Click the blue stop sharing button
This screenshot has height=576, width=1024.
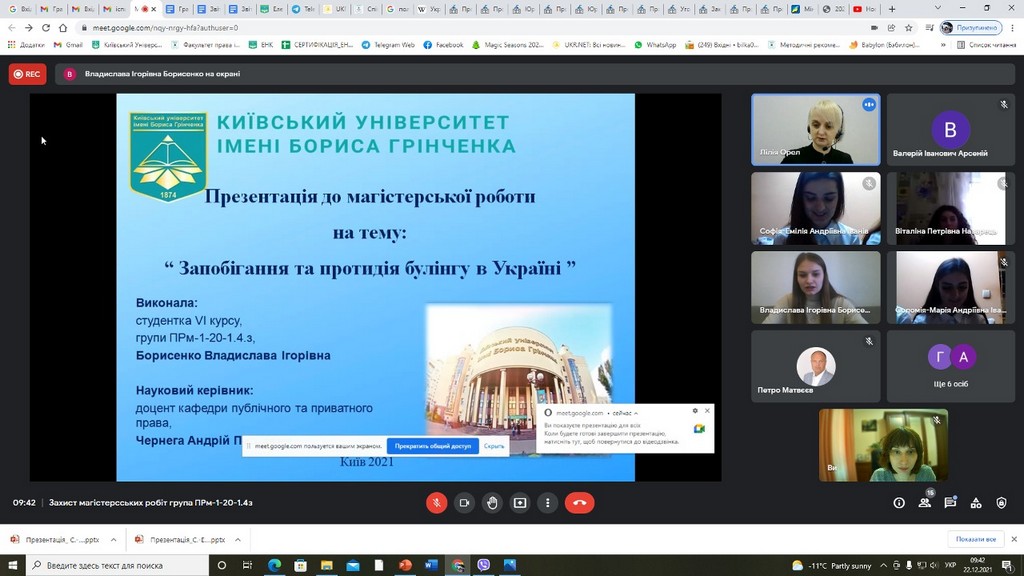432,446
